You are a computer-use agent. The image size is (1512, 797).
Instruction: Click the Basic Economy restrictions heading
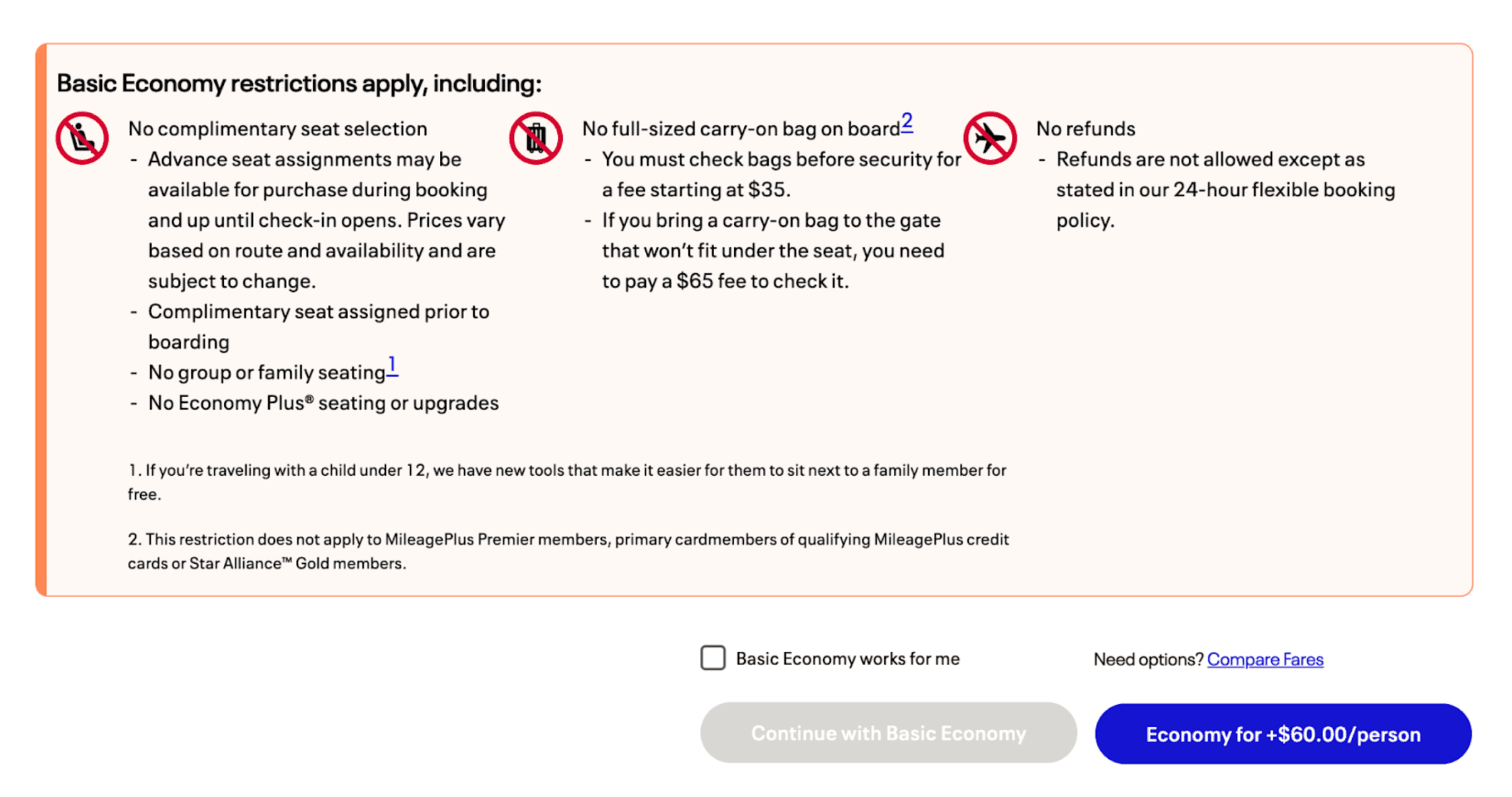tap(299, 83)
